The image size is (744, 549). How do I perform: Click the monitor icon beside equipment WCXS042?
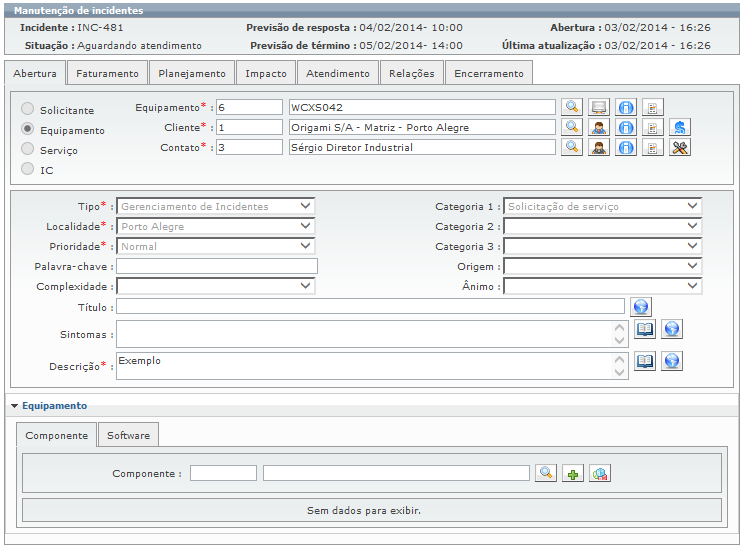[599, 107]
